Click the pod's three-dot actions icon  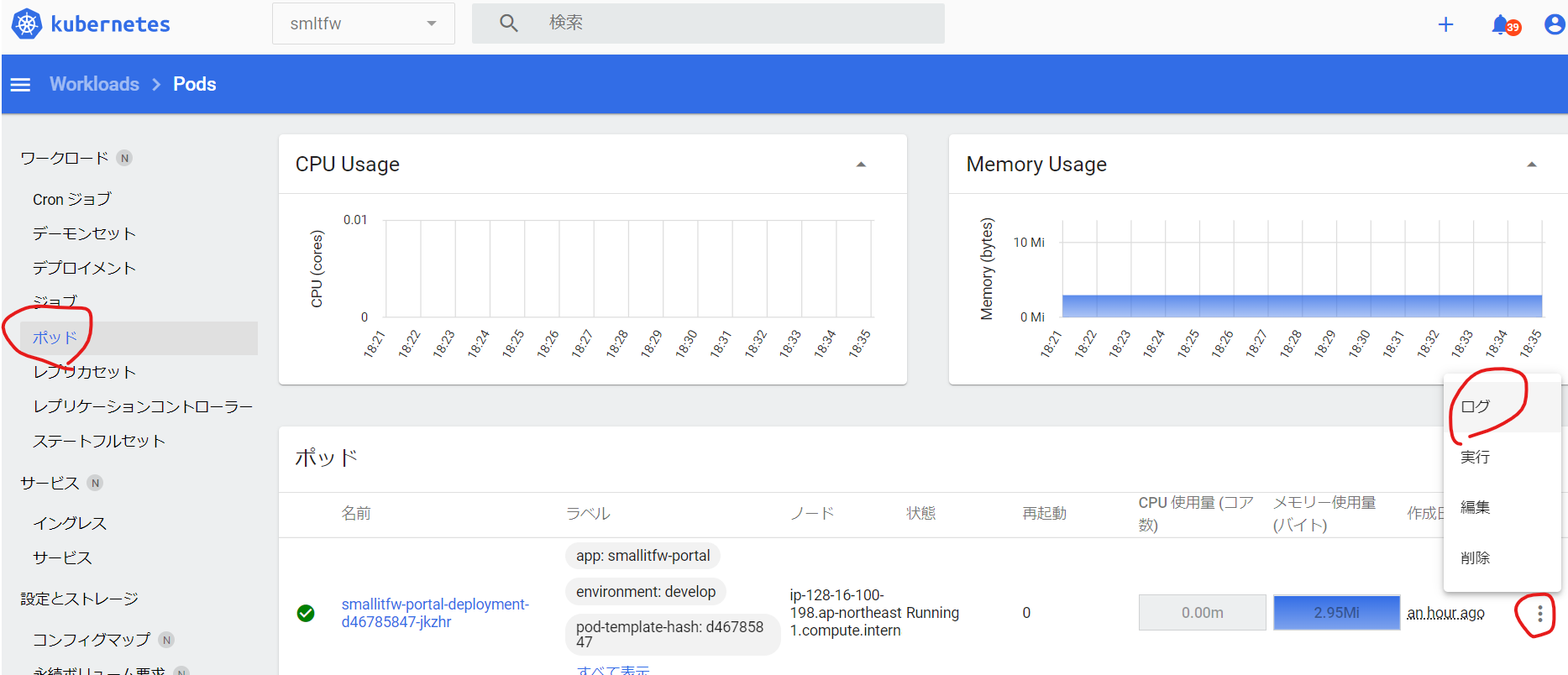tap(1539, 614)
